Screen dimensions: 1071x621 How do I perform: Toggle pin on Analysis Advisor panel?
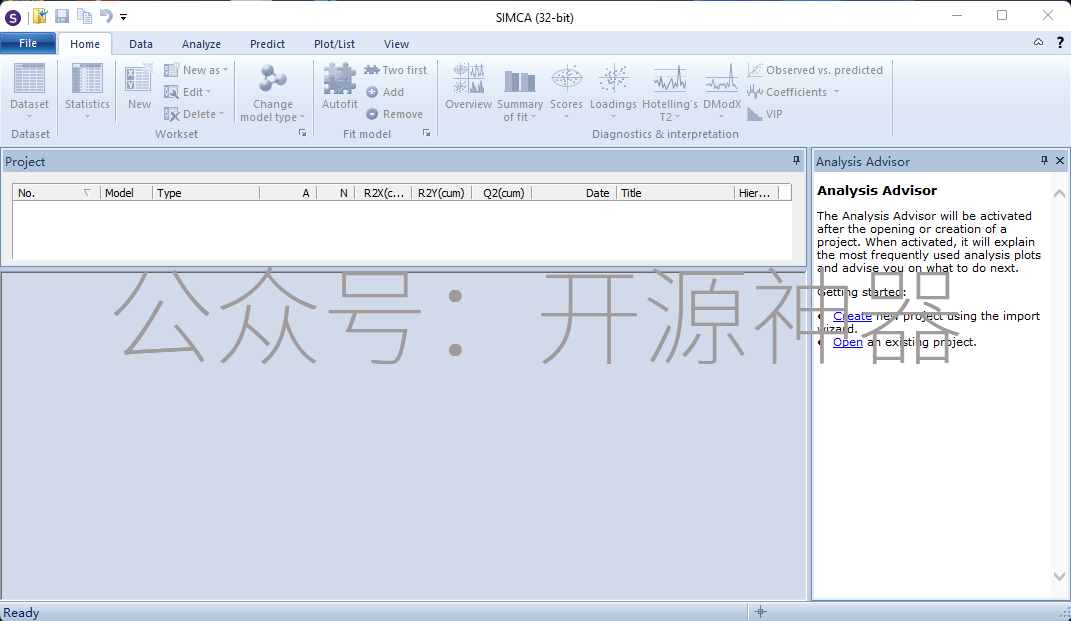click(1044, 161)
